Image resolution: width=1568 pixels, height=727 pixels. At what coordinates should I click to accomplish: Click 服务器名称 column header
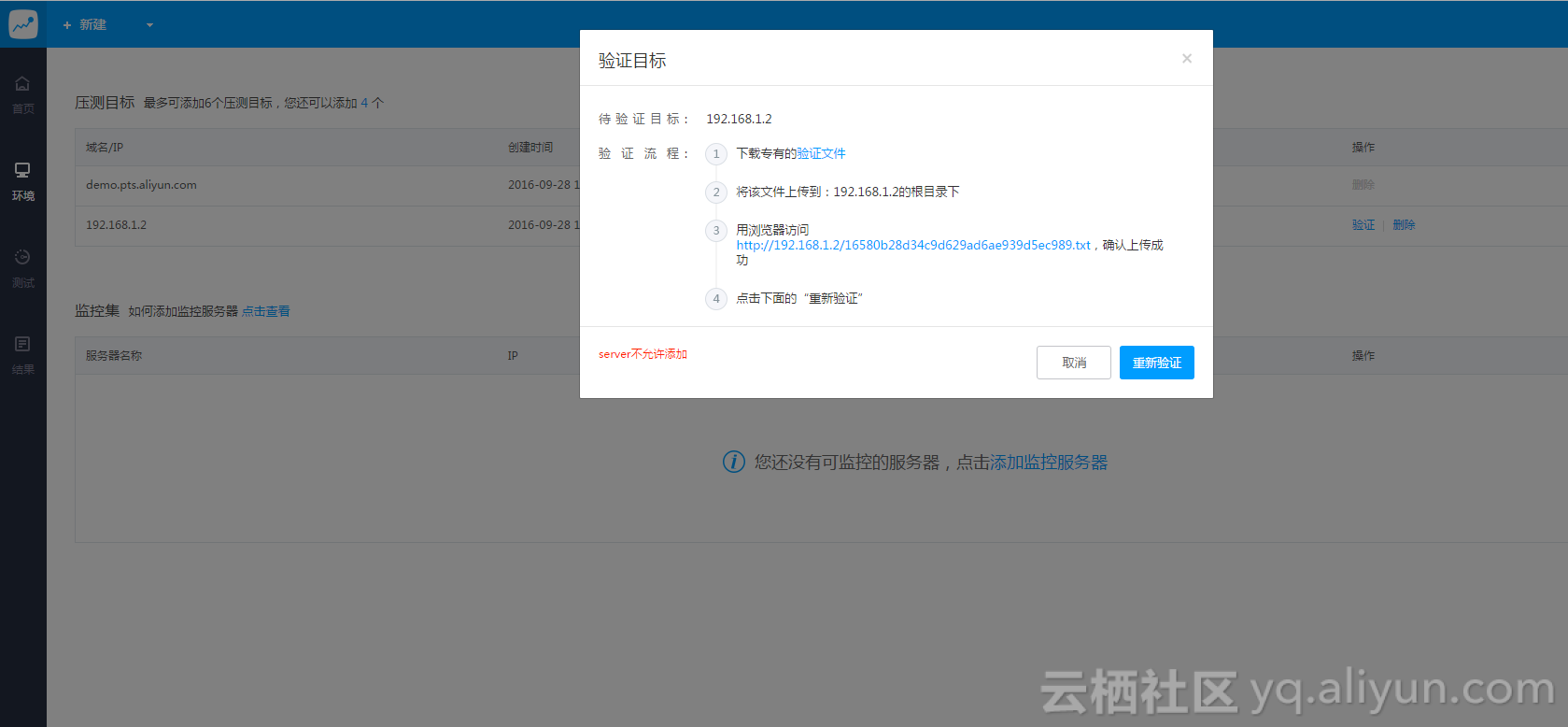(x=114, y=356)
